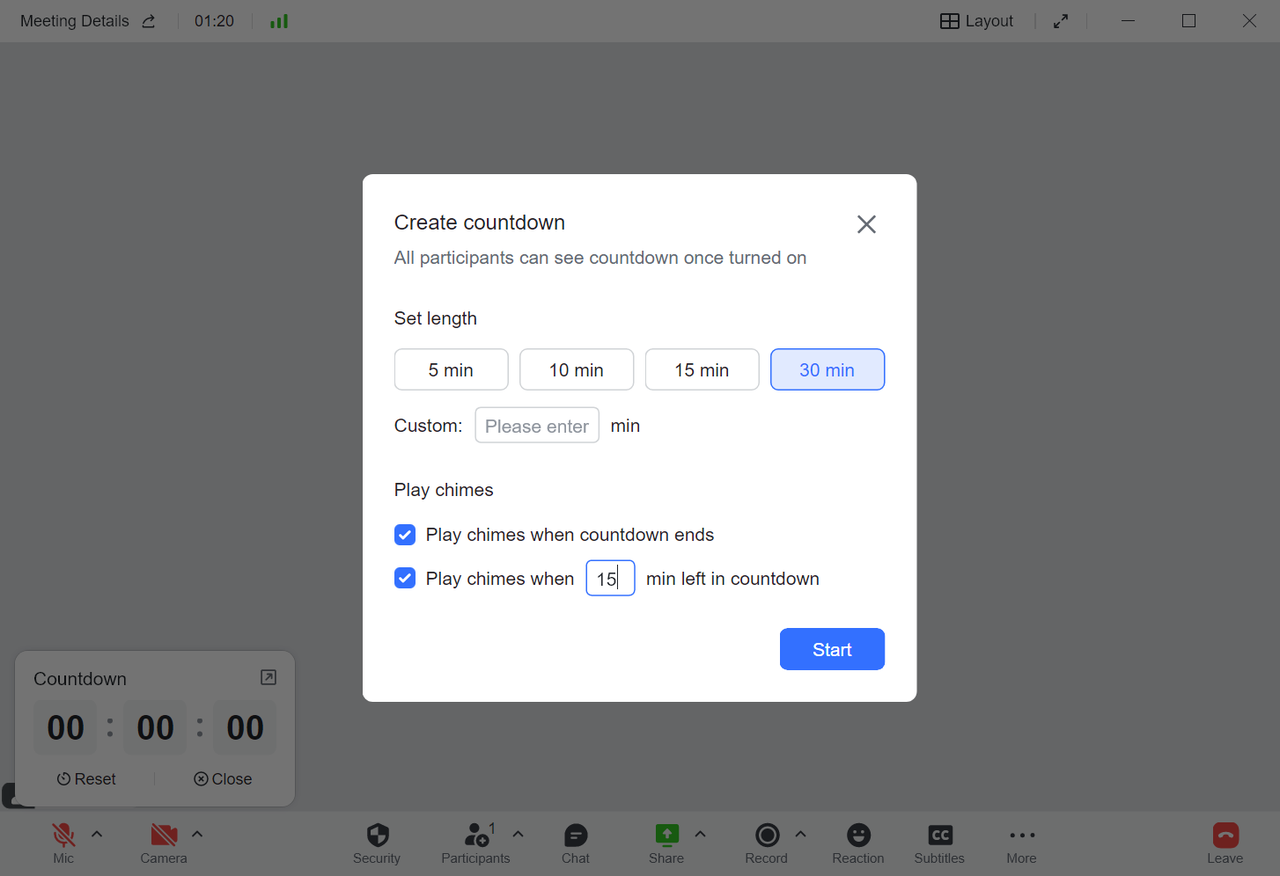Uncheck Play chimes when countdown ends

click(405, 535)
